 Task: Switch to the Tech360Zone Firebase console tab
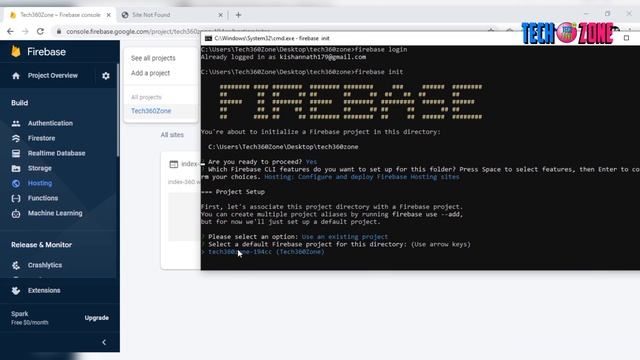(60, 15)
